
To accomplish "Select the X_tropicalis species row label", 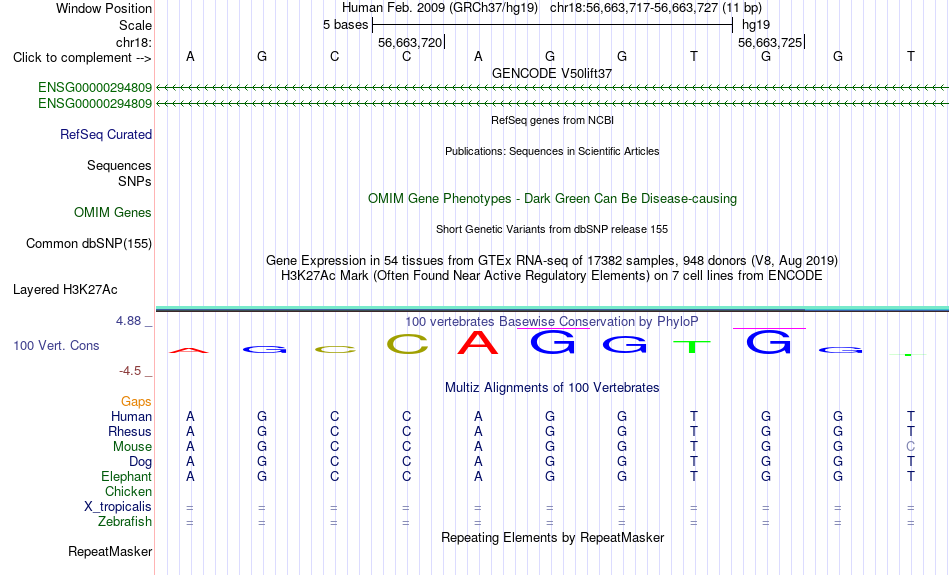I will [x=118, y=507].
